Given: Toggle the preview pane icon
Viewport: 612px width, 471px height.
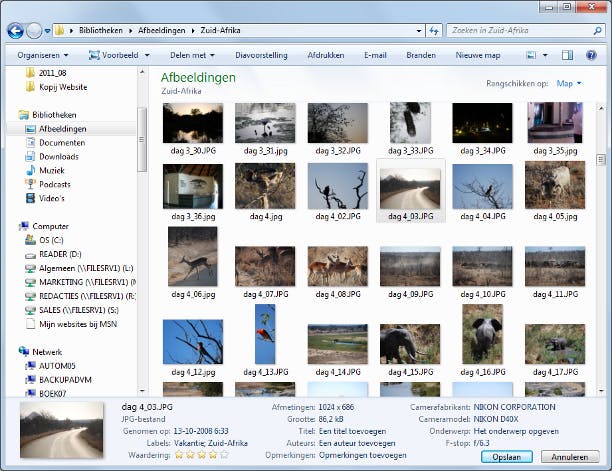Looking at the screenshot, I should (x=567, y=55).
